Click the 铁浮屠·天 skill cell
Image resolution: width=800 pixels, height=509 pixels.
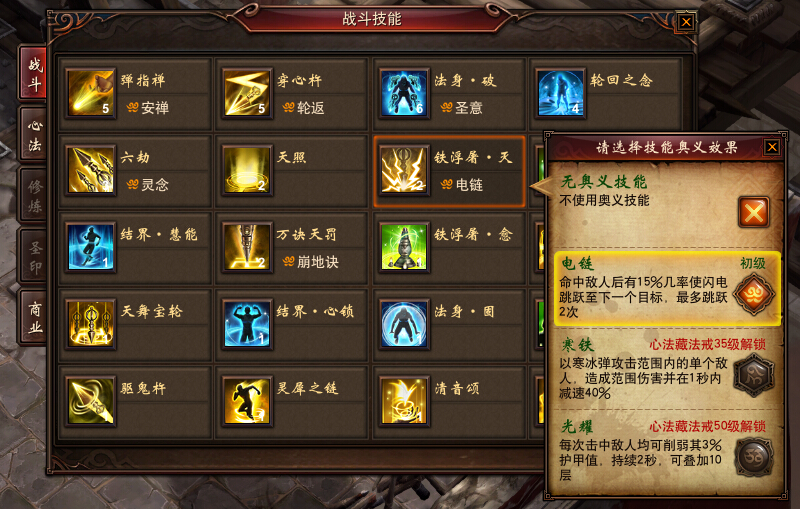pyautogui.click(x=449, y=171)
